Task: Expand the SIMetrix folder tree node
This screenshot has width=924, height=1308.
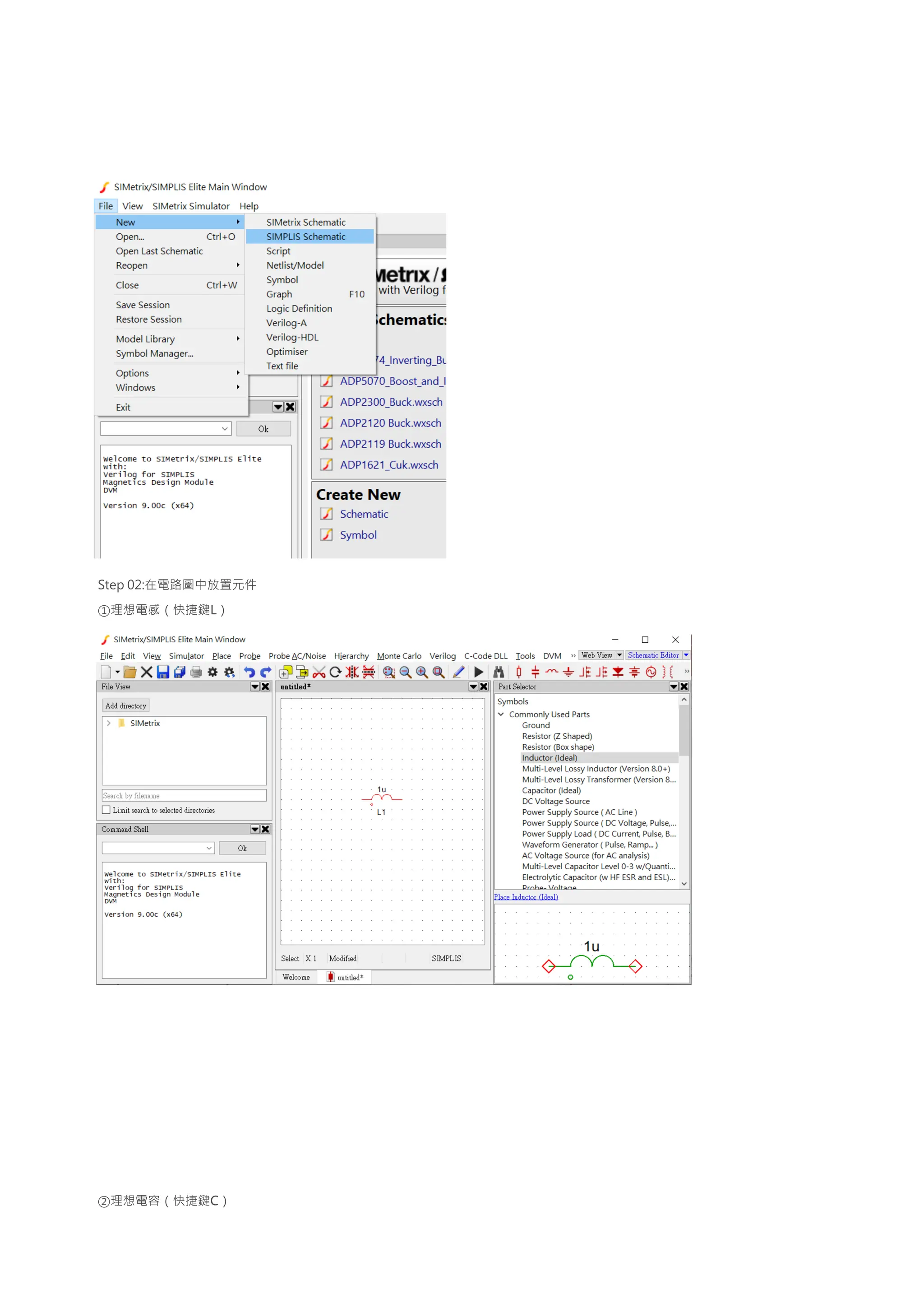Action: (109, 723)
